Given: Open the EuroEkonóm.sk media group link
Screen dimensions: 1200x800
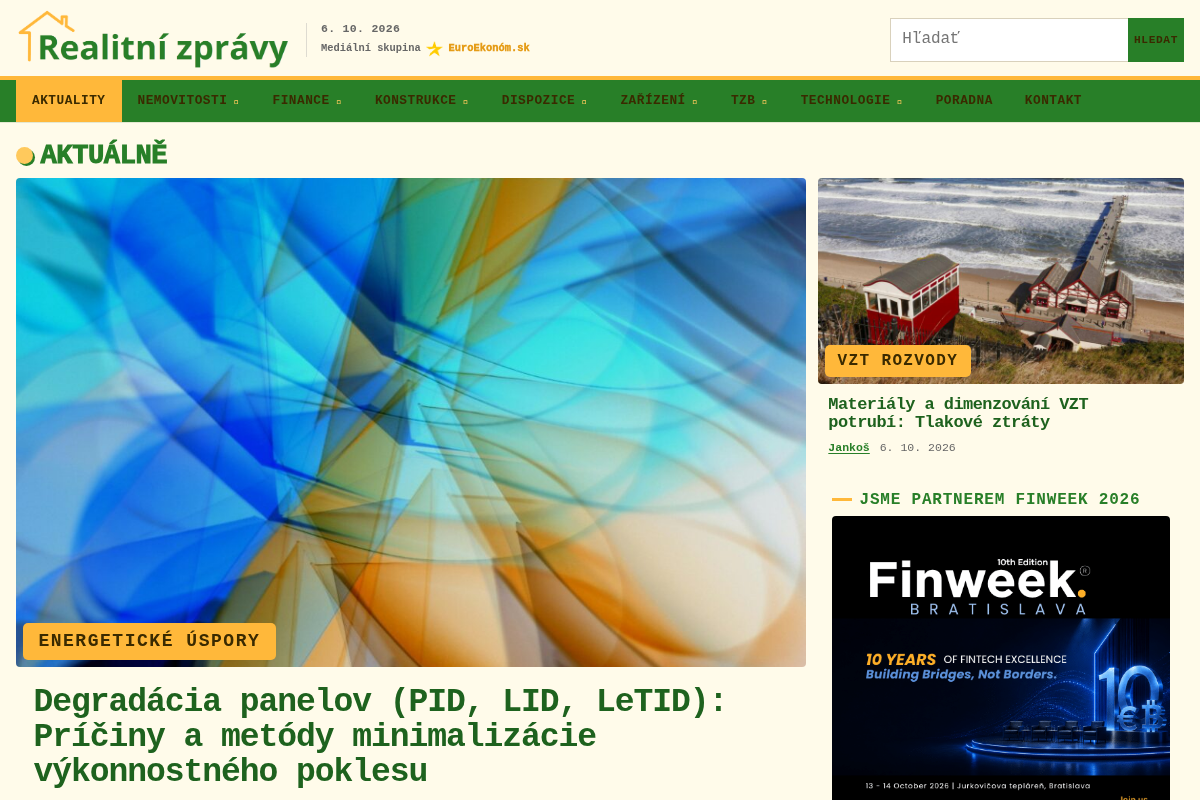Looking at the screenshot, I should pos(489,48).
